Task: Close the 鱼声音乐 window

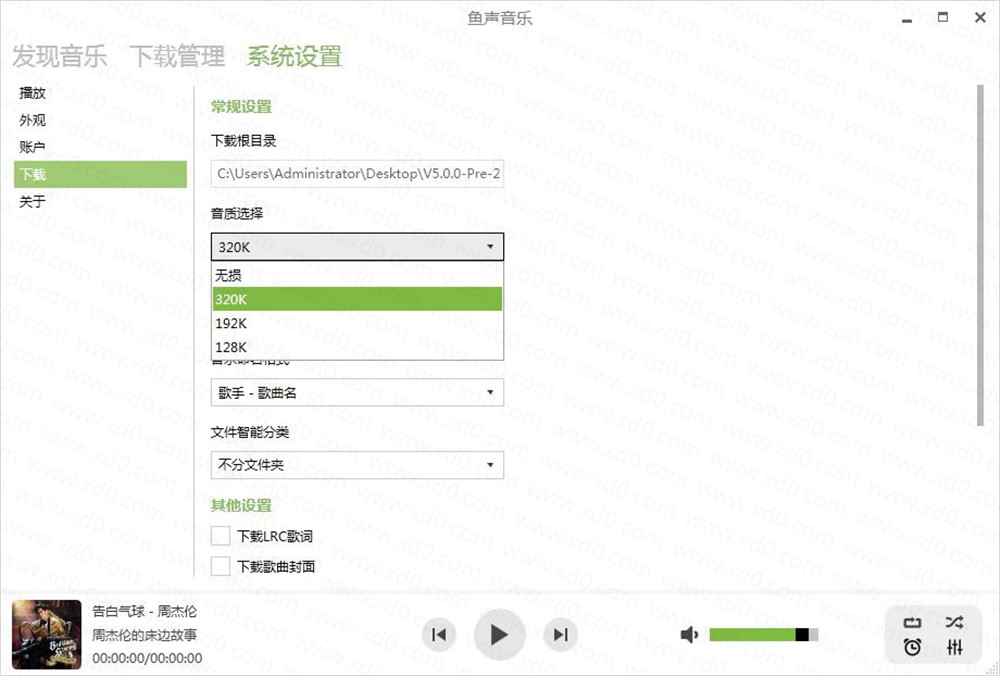Action: point(980,18)
